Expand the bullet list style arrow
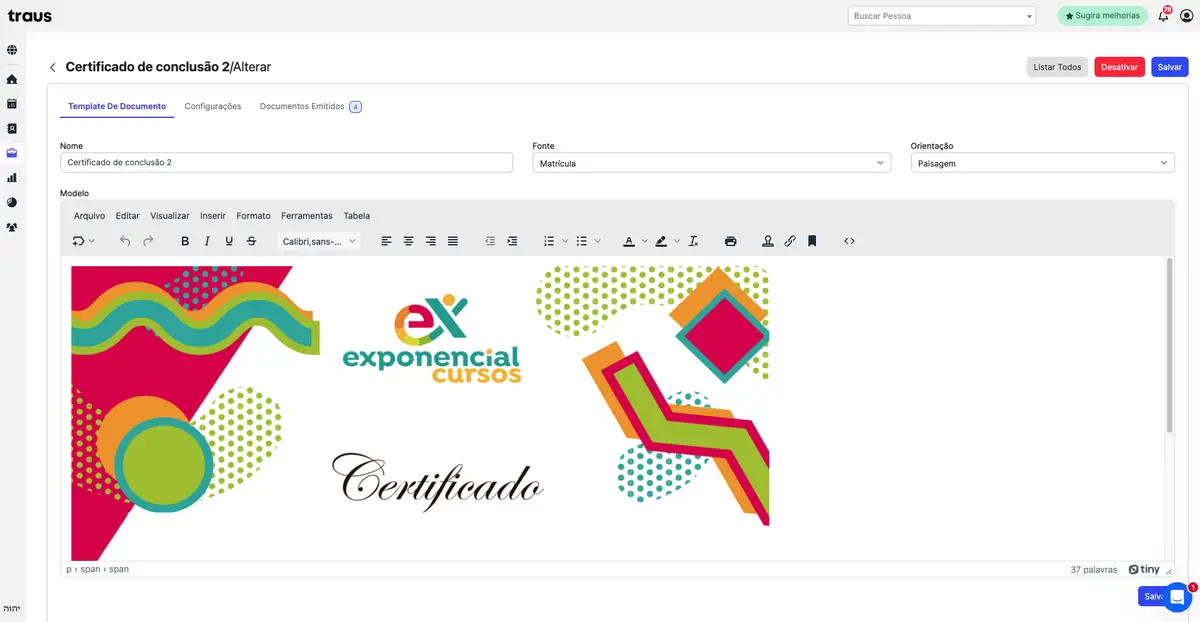Viewport: 1200px width, 622px height. click(597, 241)
